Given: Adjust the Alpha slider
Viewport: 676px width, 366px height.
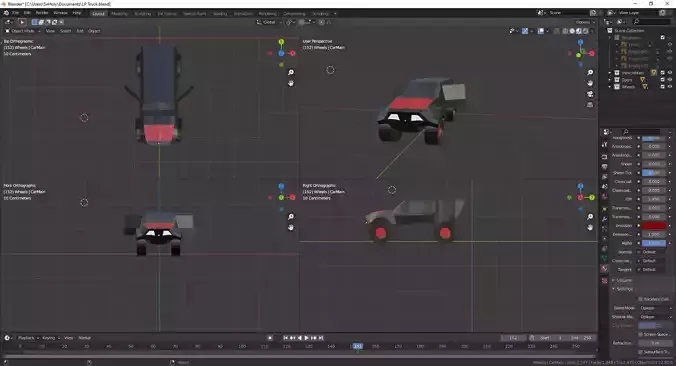Looking at the screenshot, I should 654,243.
